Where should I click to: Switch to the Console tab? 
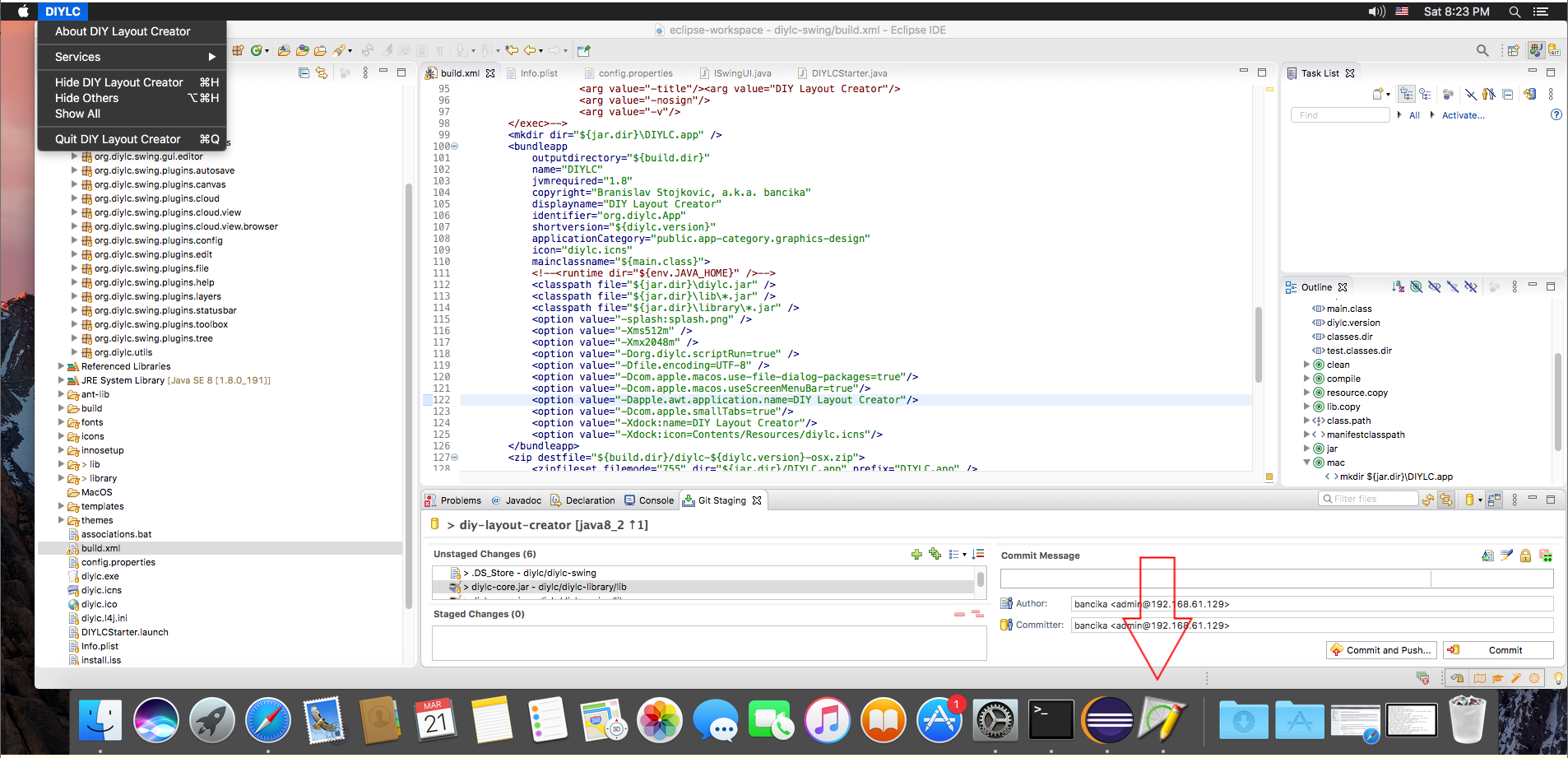click(x=656, y=500)
